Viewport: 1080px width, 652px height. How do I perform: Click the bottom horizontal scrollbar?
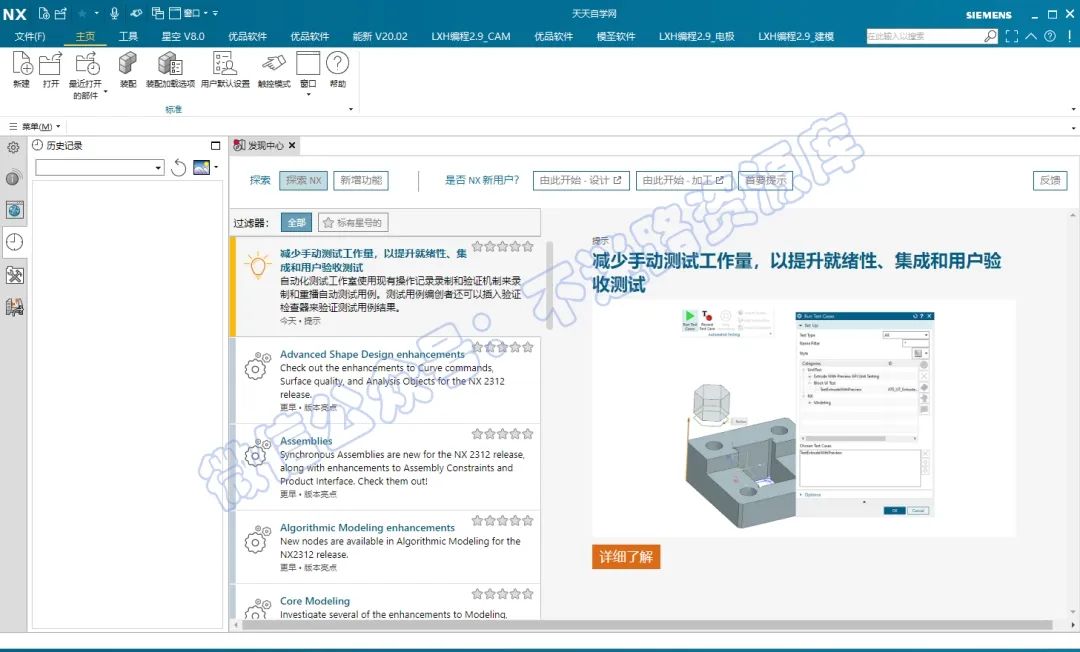(x=646, y=625)
